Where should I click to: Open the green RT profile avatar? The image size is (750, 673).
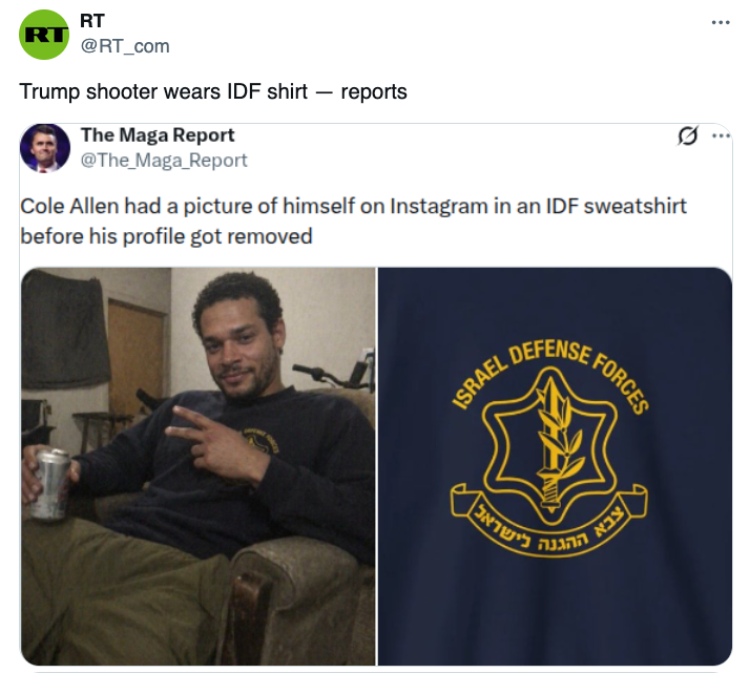click(44, 34)
